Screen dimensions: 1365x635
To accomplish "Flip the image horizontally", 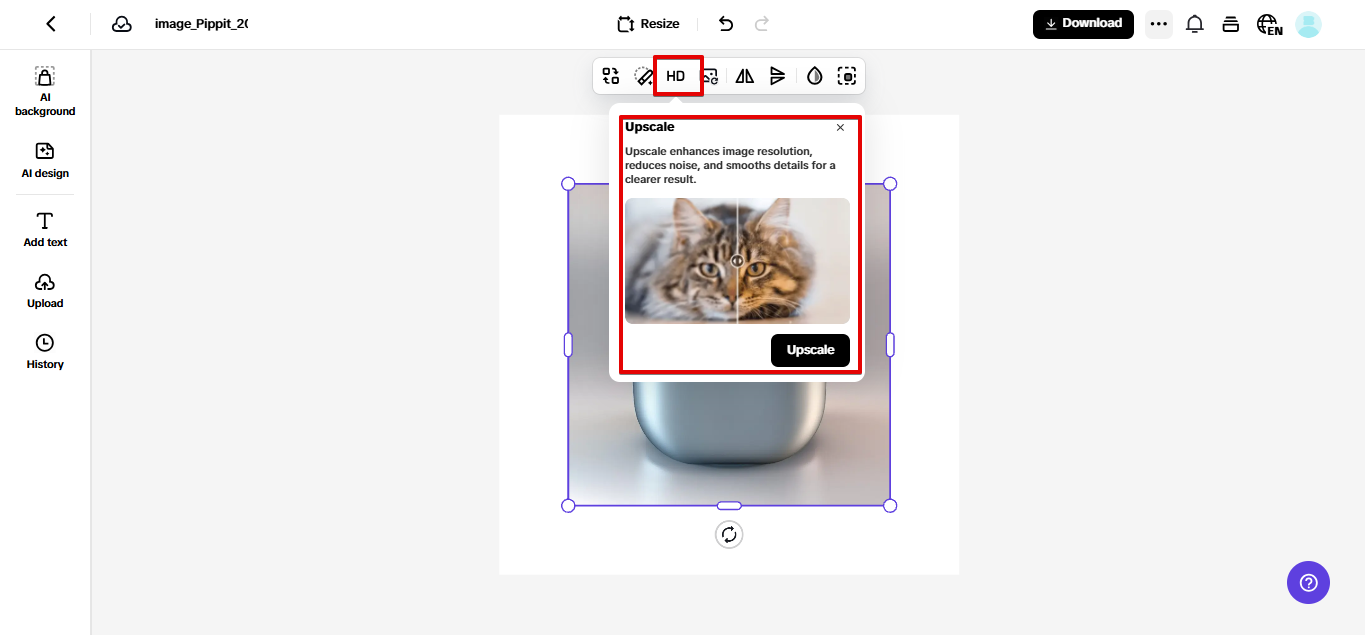I will pos(744,75).
